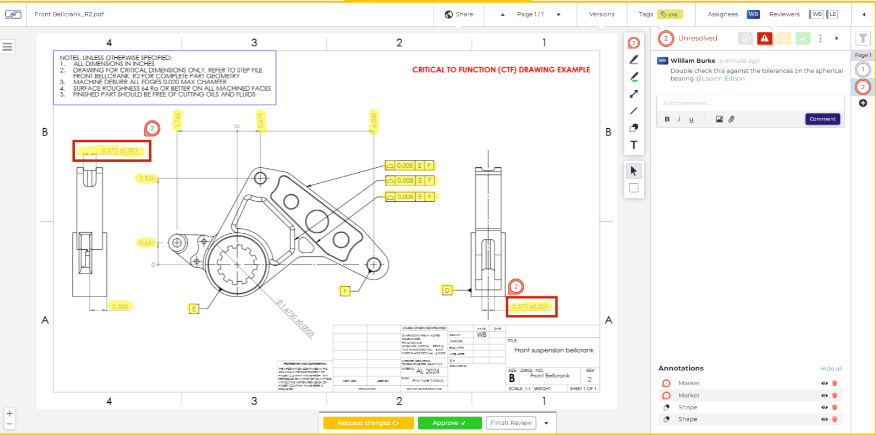Click the Hide all annotations link
Screen dimensions: 876x435
tap(831, 369)
